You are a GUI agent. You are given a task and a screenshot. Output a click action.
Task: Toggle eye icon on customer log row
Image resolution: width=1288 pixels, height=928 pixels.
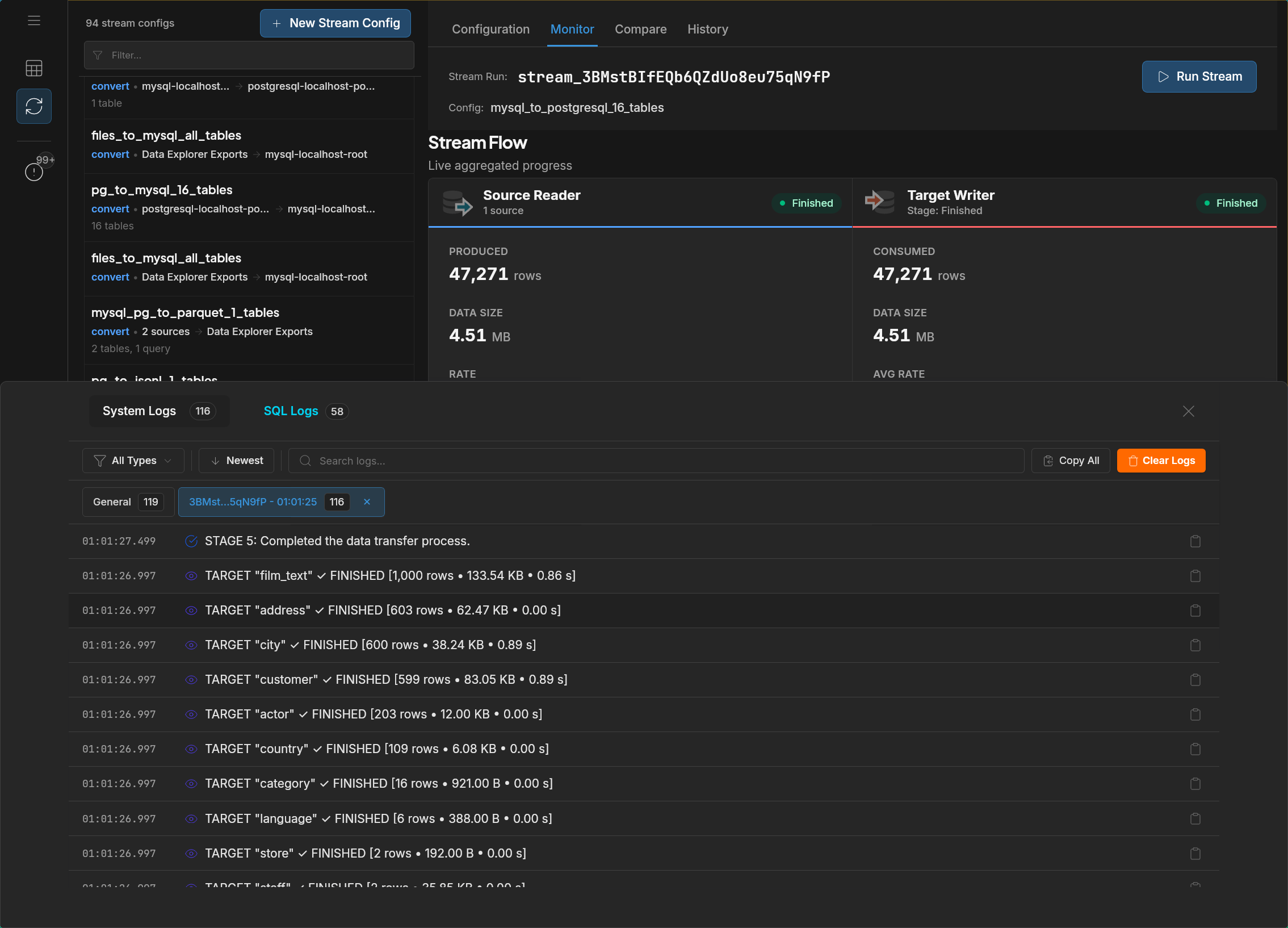[191, 680]
